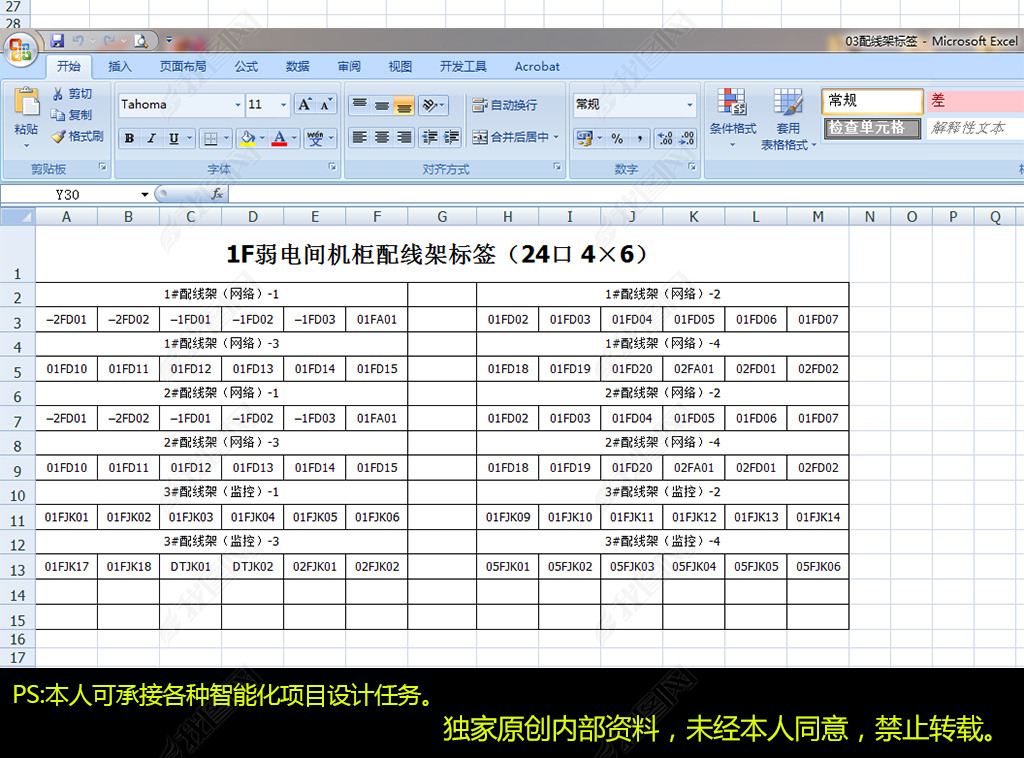Apply the 检查单元格 cell style
Viewport: 1024px width, 758px height.
point(872,128)
